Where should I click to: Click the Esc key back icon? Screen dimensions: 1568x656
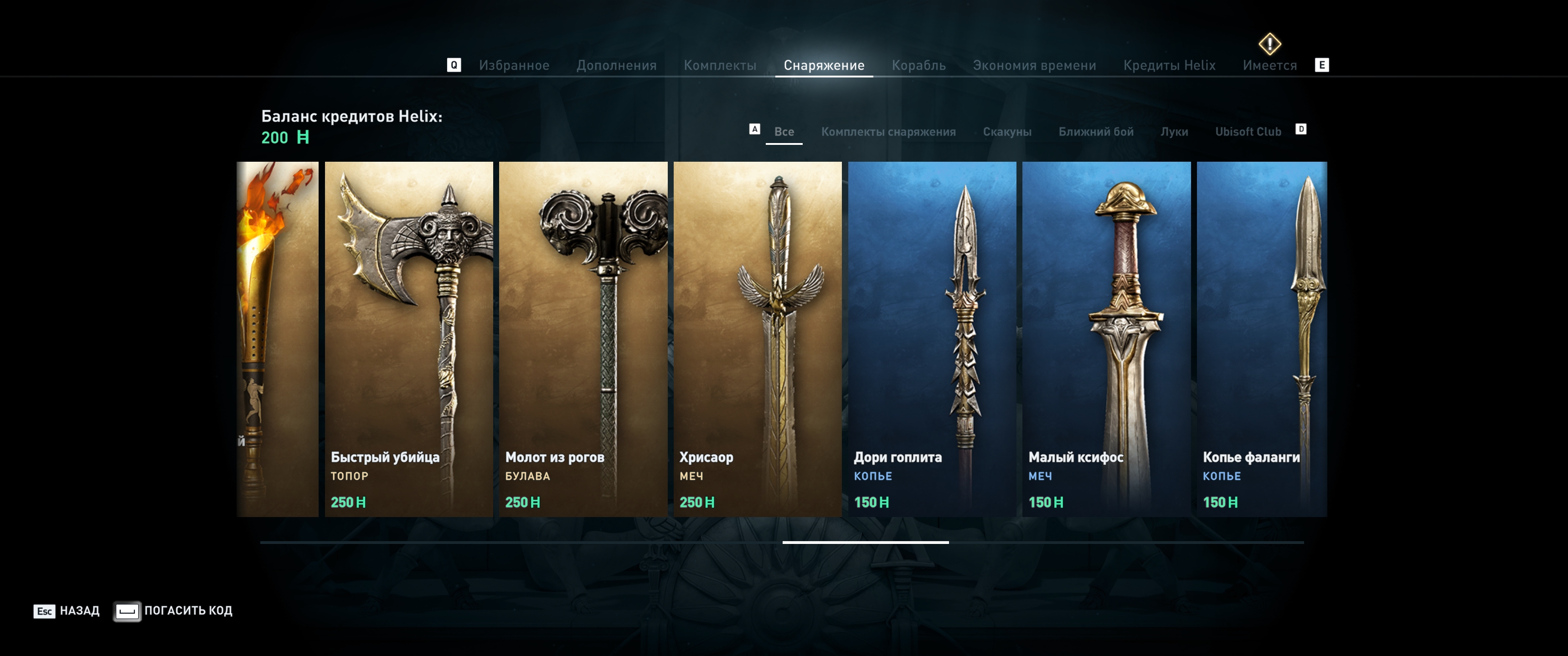(x=44, y=611)
